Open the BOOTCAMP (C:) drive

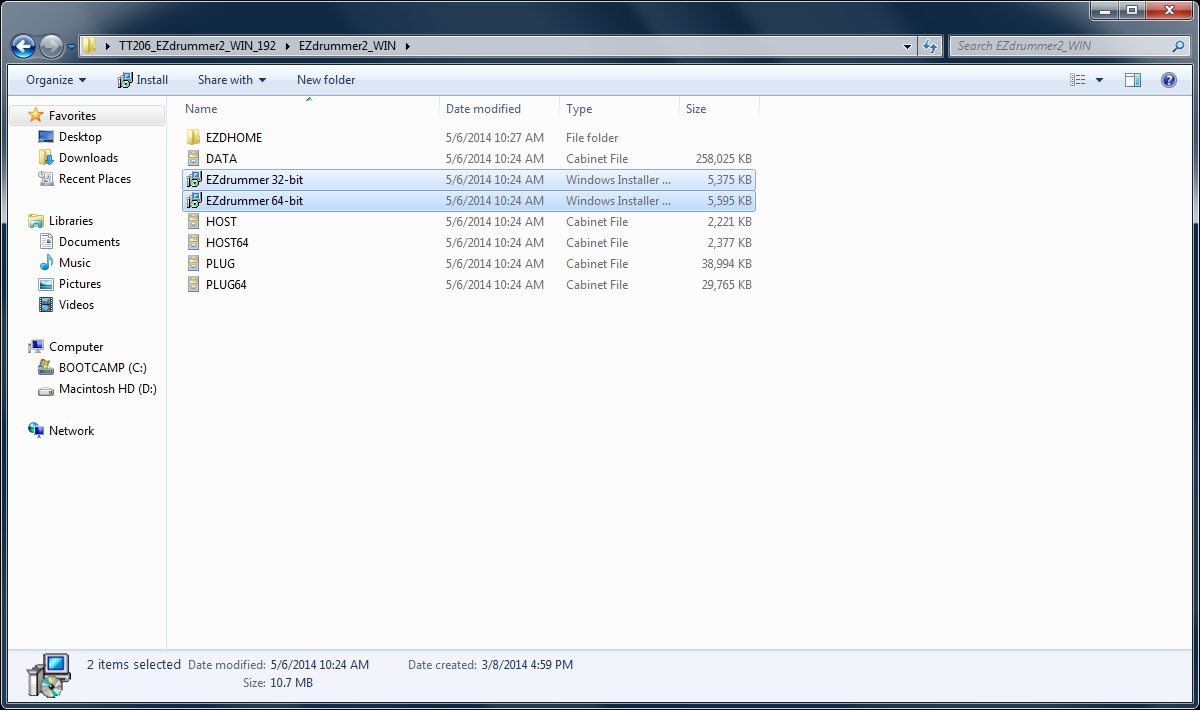coord(102,368)
